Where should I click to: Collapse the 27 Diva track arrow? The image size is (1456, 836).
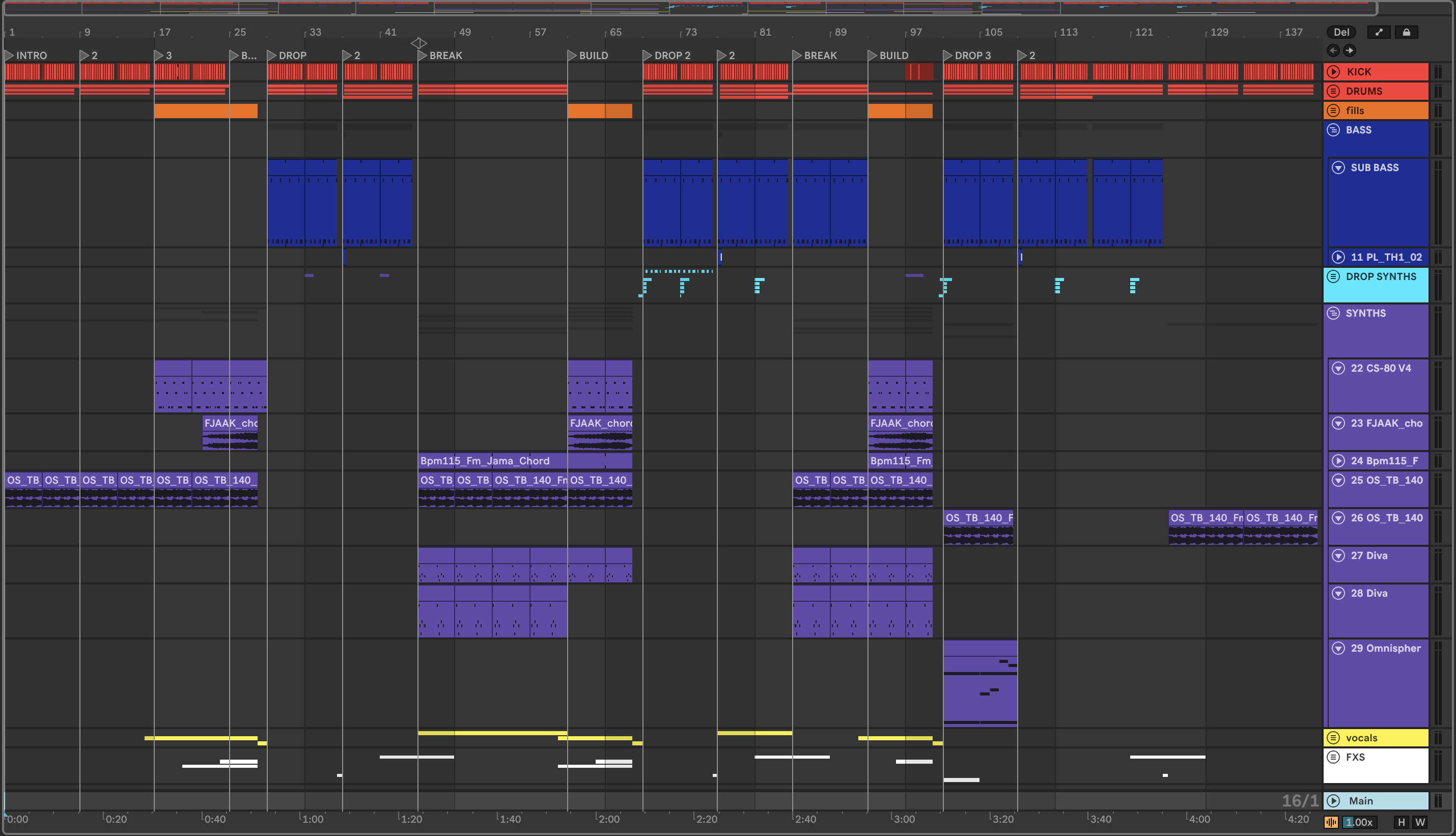[x=1338, y=556]
